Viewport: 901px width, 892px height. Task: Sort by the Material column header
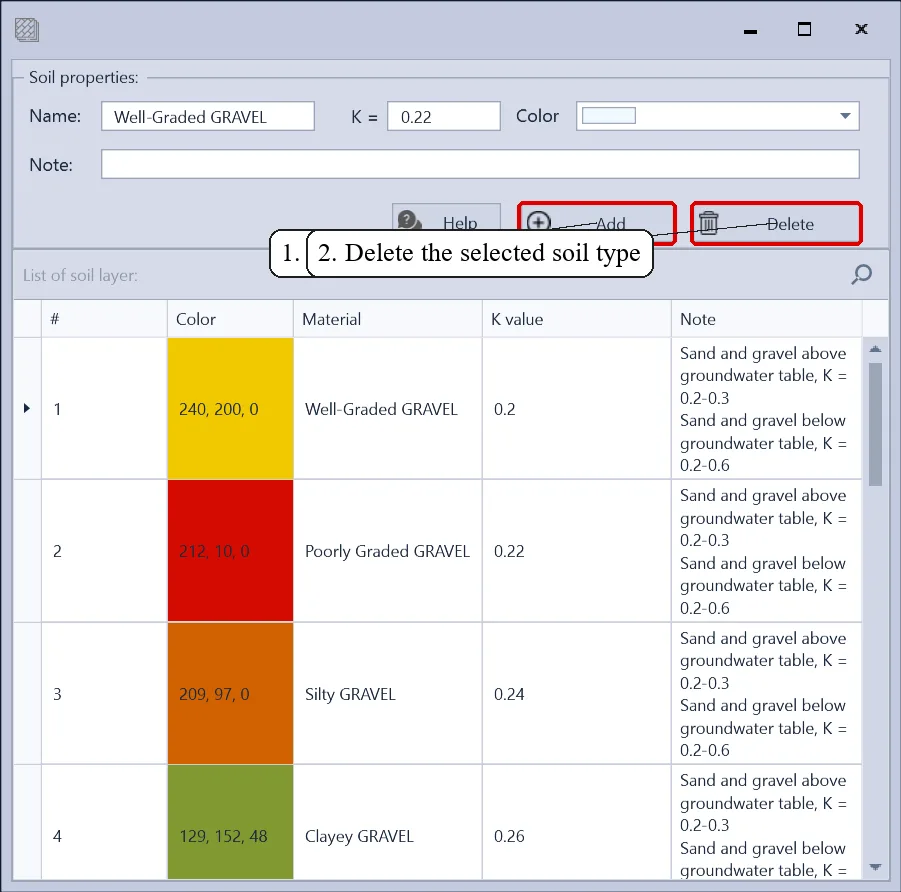coord(388,319)
